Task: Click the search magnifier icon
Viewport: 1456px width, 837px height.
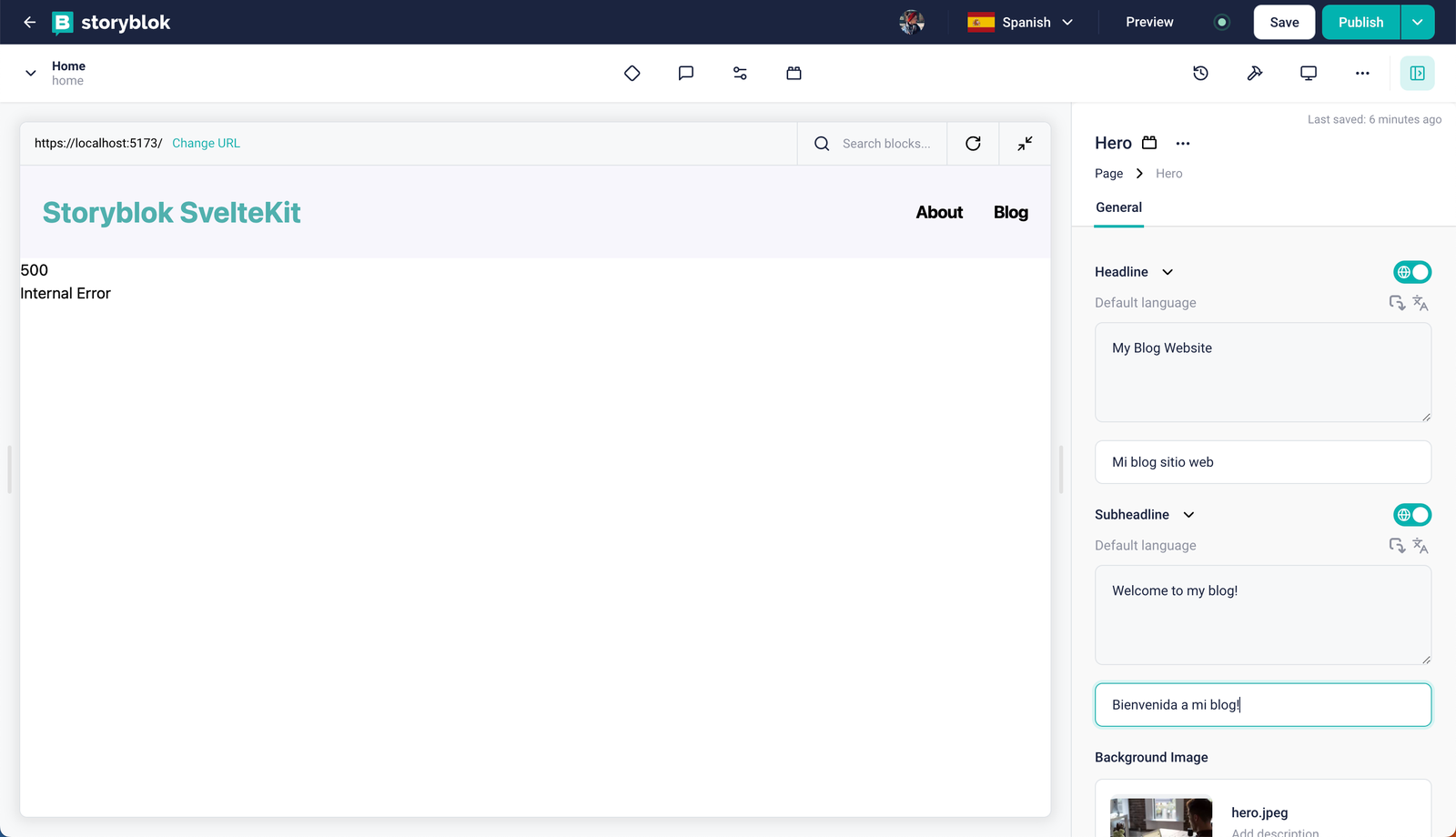Action: (x=822, y=144)
